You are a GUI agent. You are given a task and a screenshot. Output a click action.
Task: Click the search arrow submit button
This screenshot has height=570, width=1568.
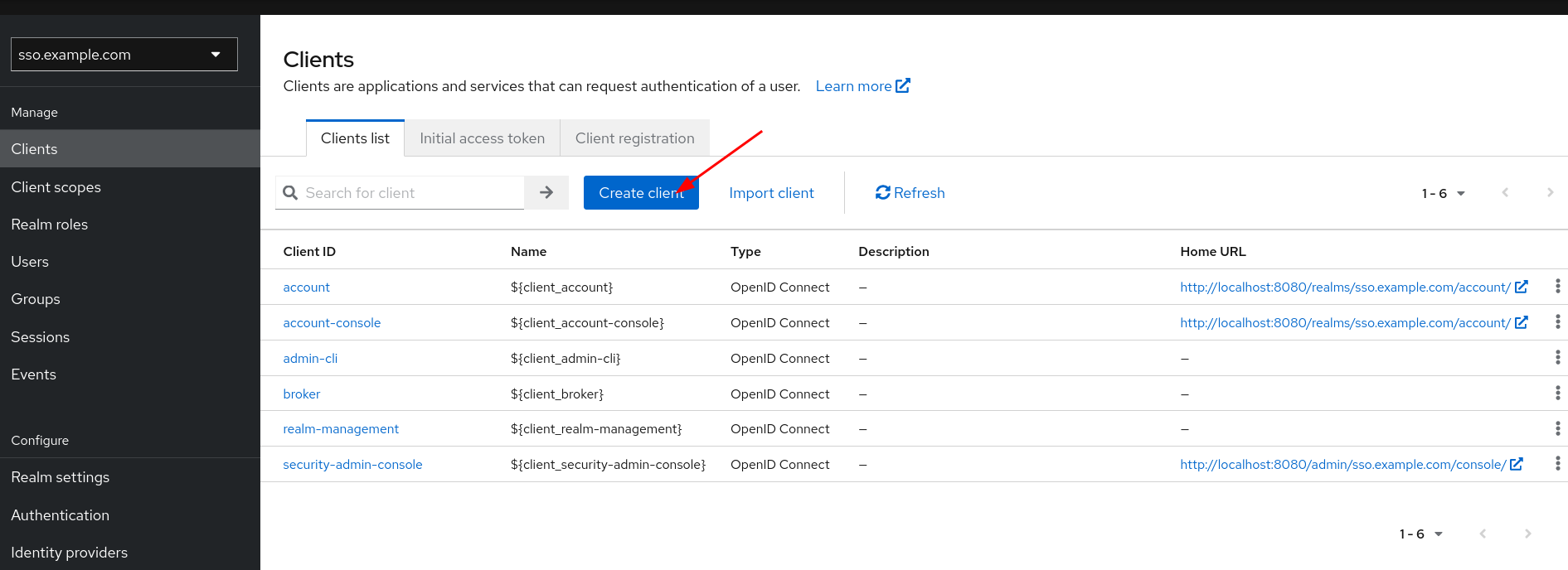point(546,192)
